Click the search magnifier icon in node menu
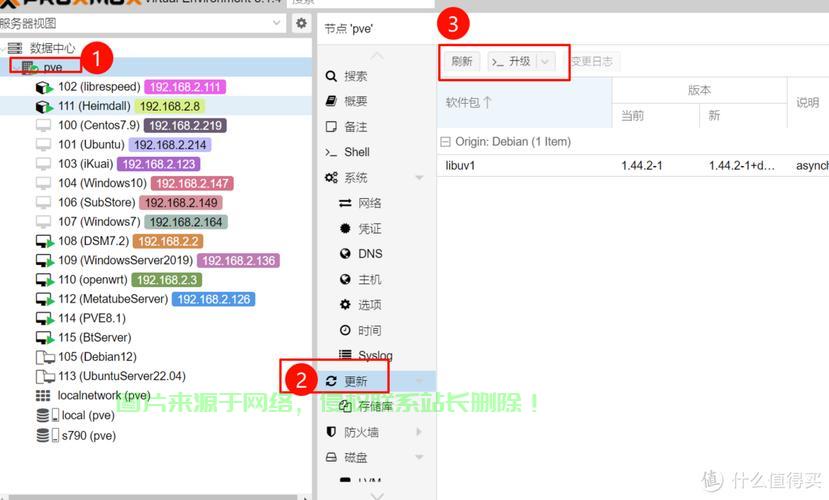829x500 pixels. 332,76
